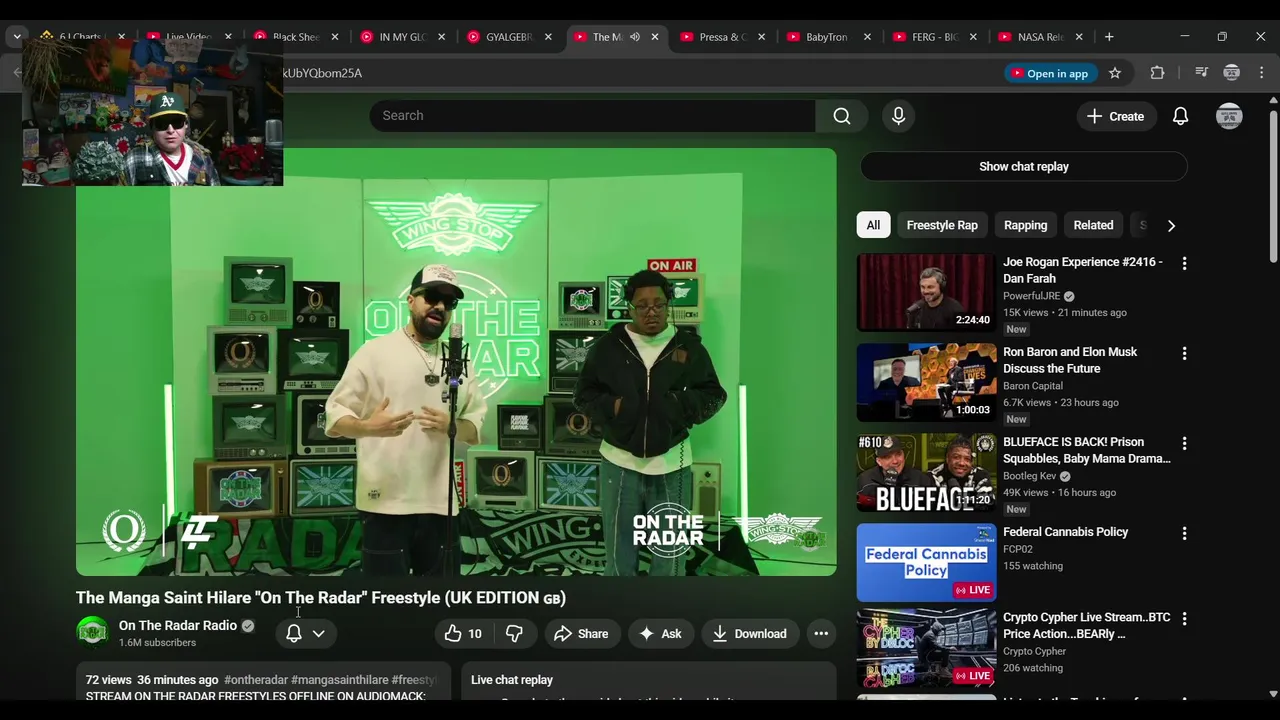Click the 1.6M subscribers text
Viewport: 1280px width, 720px height.
point(157,643)
